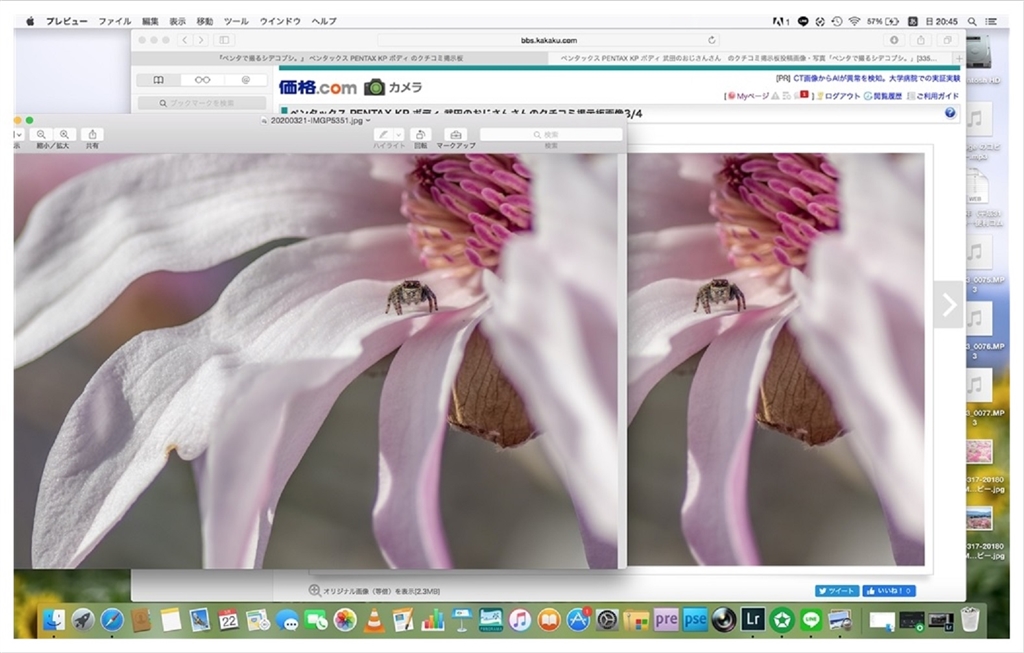Open the ウインドウ menu

280,22
